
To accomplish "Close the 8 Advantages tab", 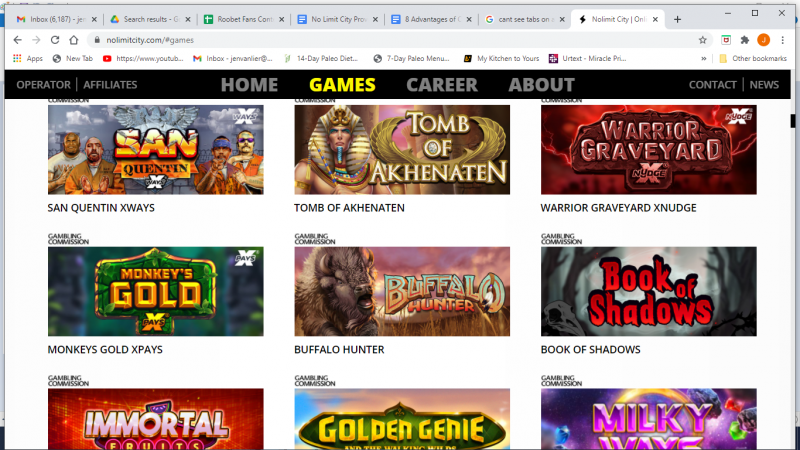I will (469, 19).
